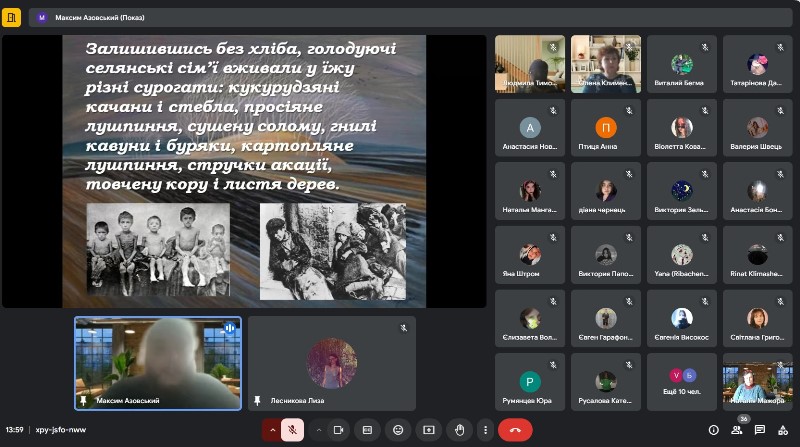This screenshot has width=800, height=447.
Task: Unpin Лесникова Лиза tile pin icon
Action: click(258, 401)
